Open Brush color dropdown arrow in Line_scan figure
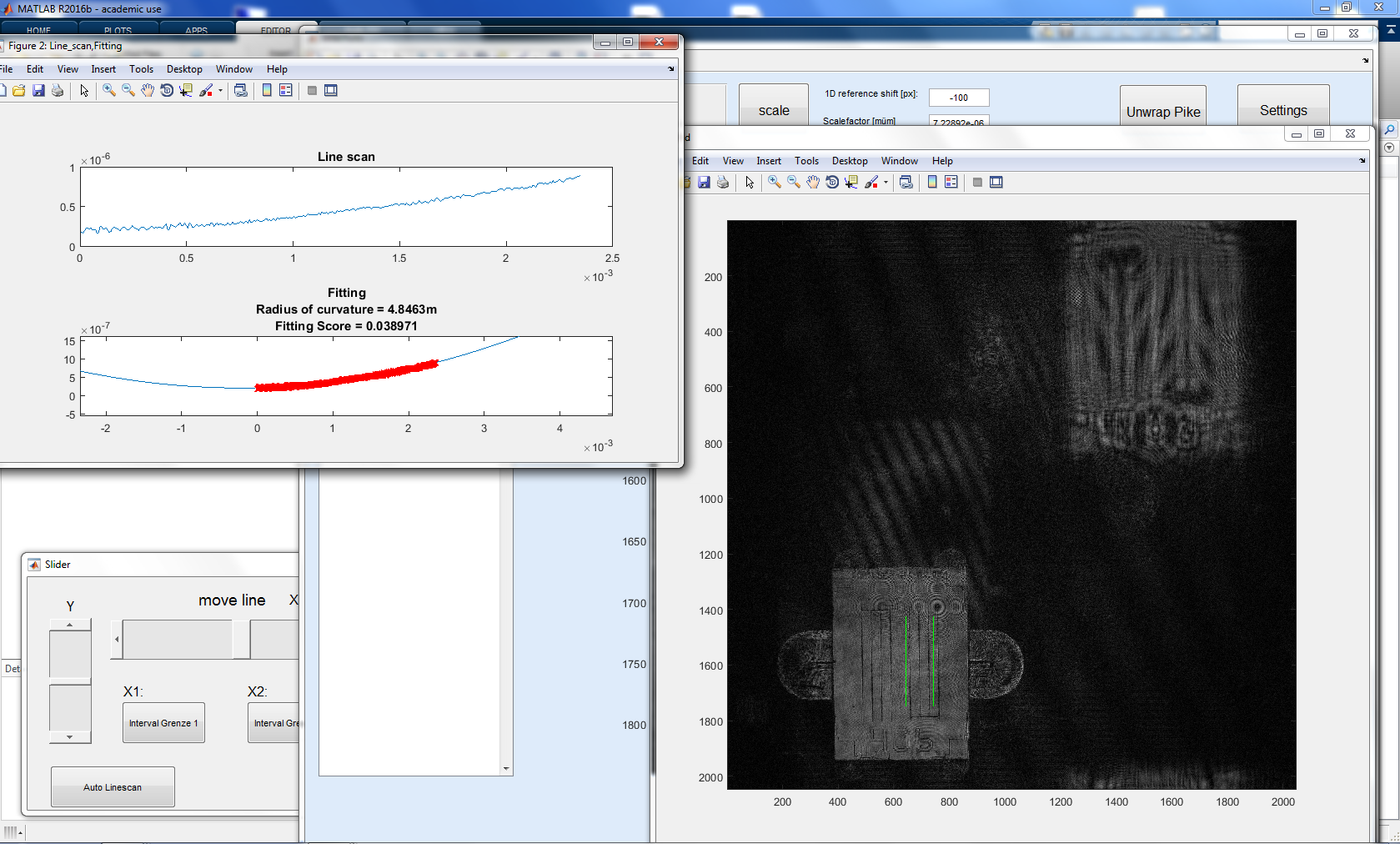Image resolution: width=1400 pixels, height=844 pixels. pos(220,91)
